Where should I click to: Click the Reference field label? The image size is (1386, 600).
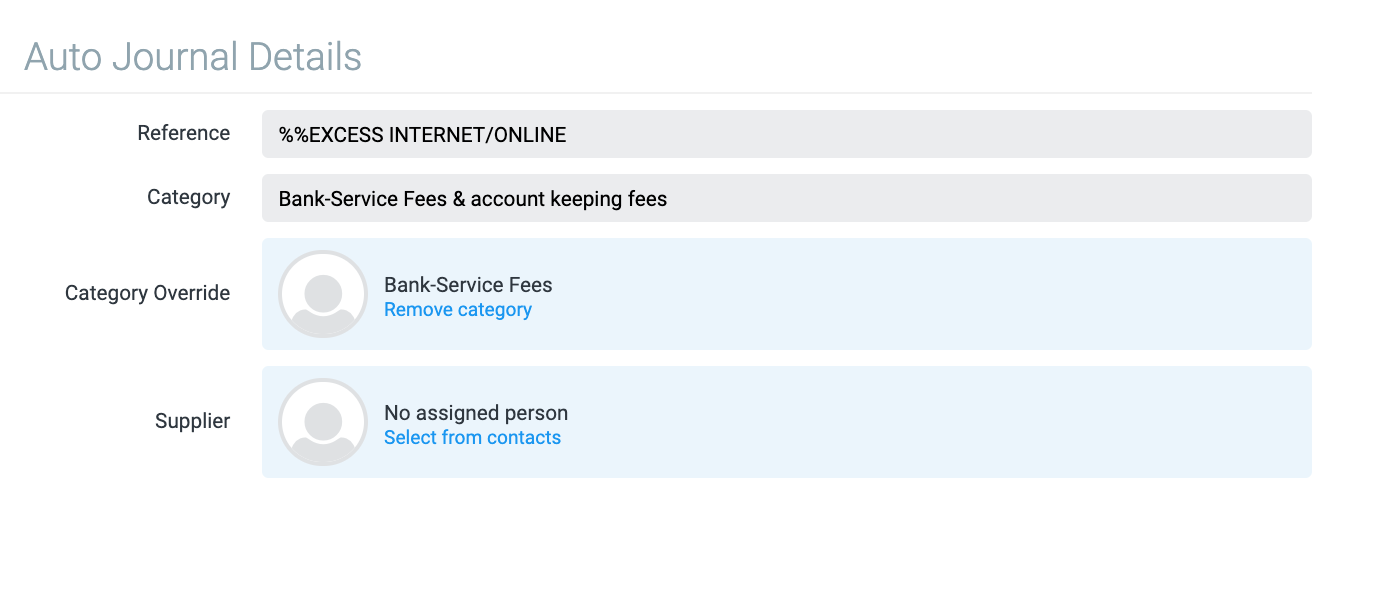(x=184, y=133)
